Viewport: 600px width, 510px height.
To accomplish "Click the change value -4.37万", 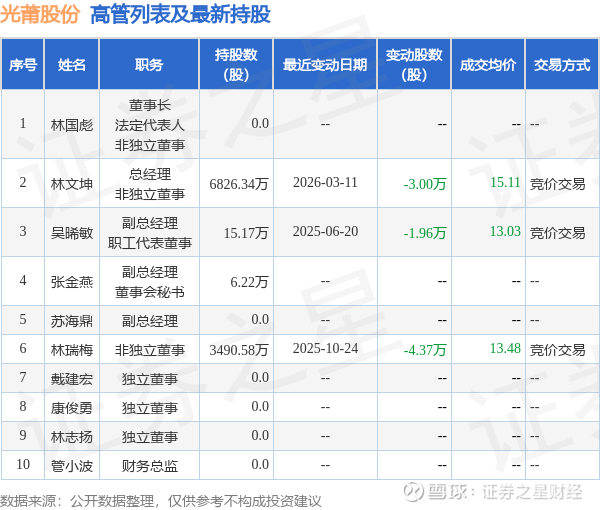I will point(425,350).
